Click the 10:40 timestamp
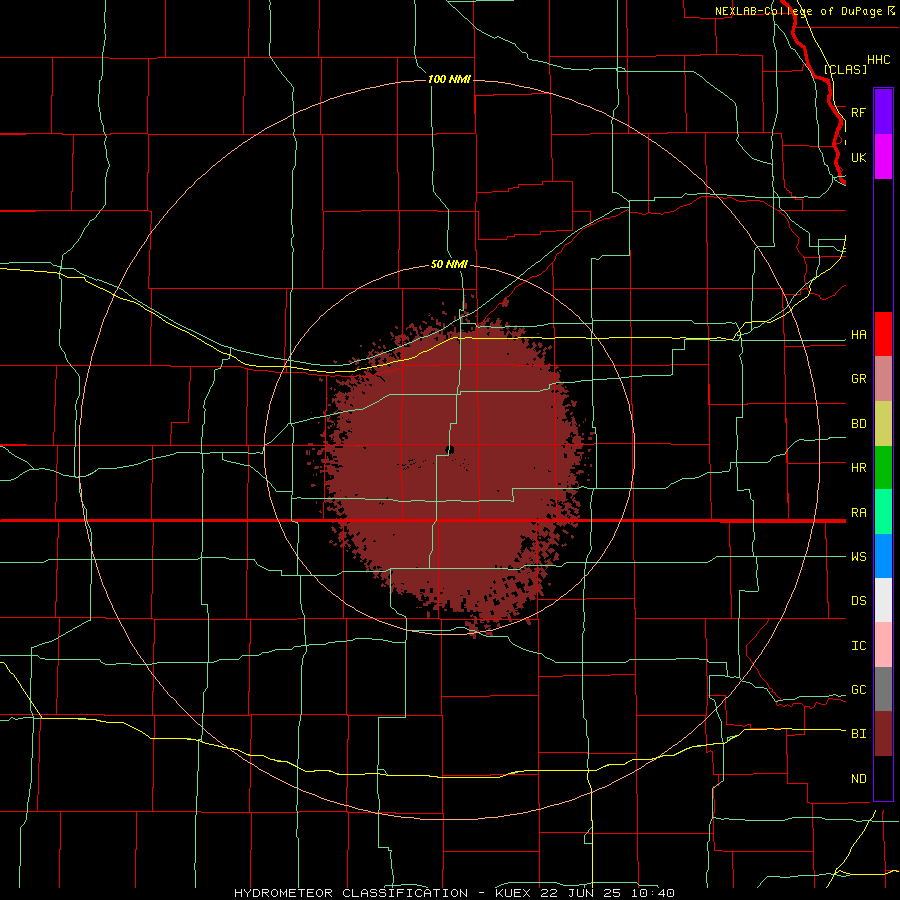The width and height of the screenshot is (900, 900). click(652, 893)
